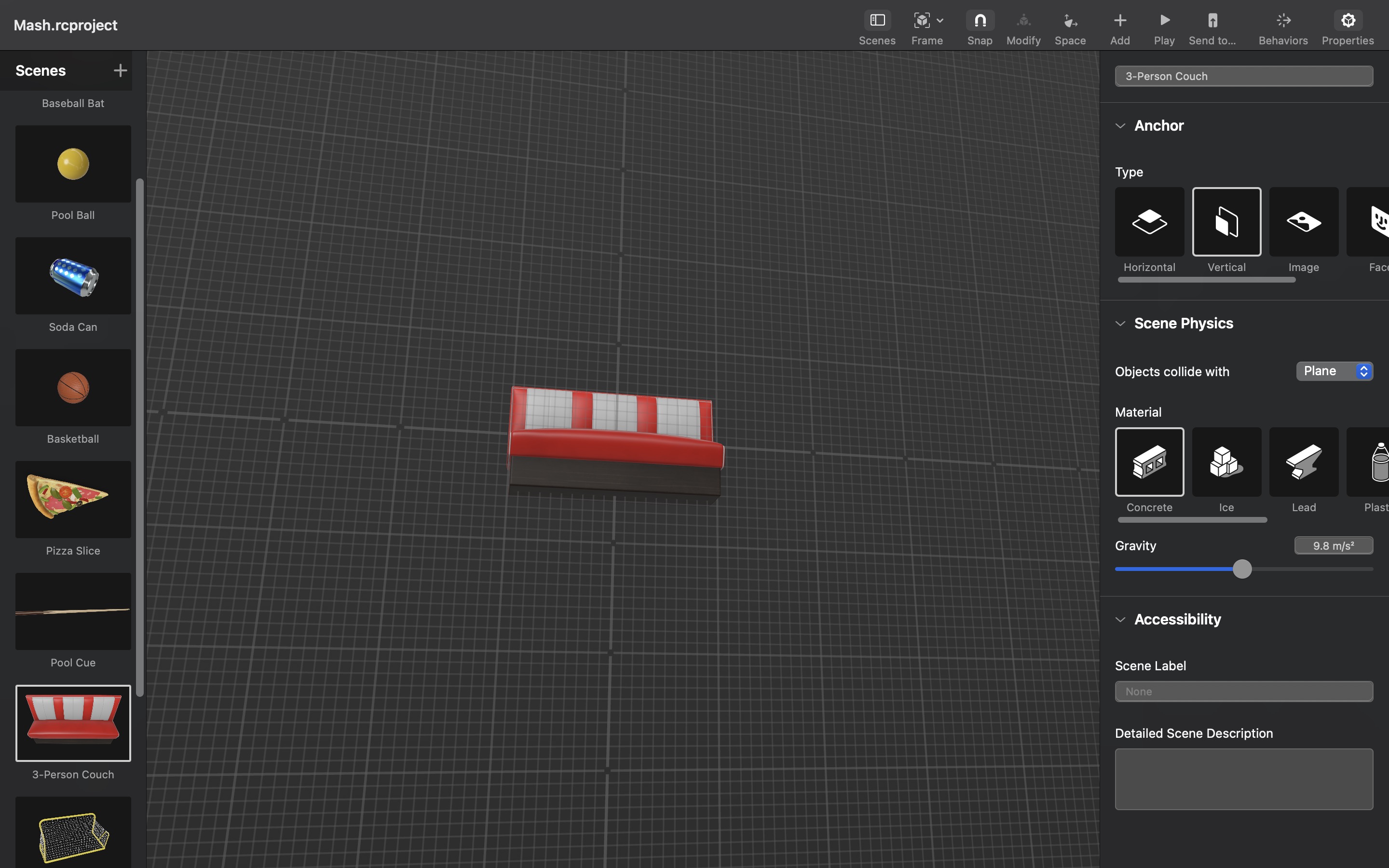Choose Ice physics material
1389x868 pixels.
(x=1226, y=462)
